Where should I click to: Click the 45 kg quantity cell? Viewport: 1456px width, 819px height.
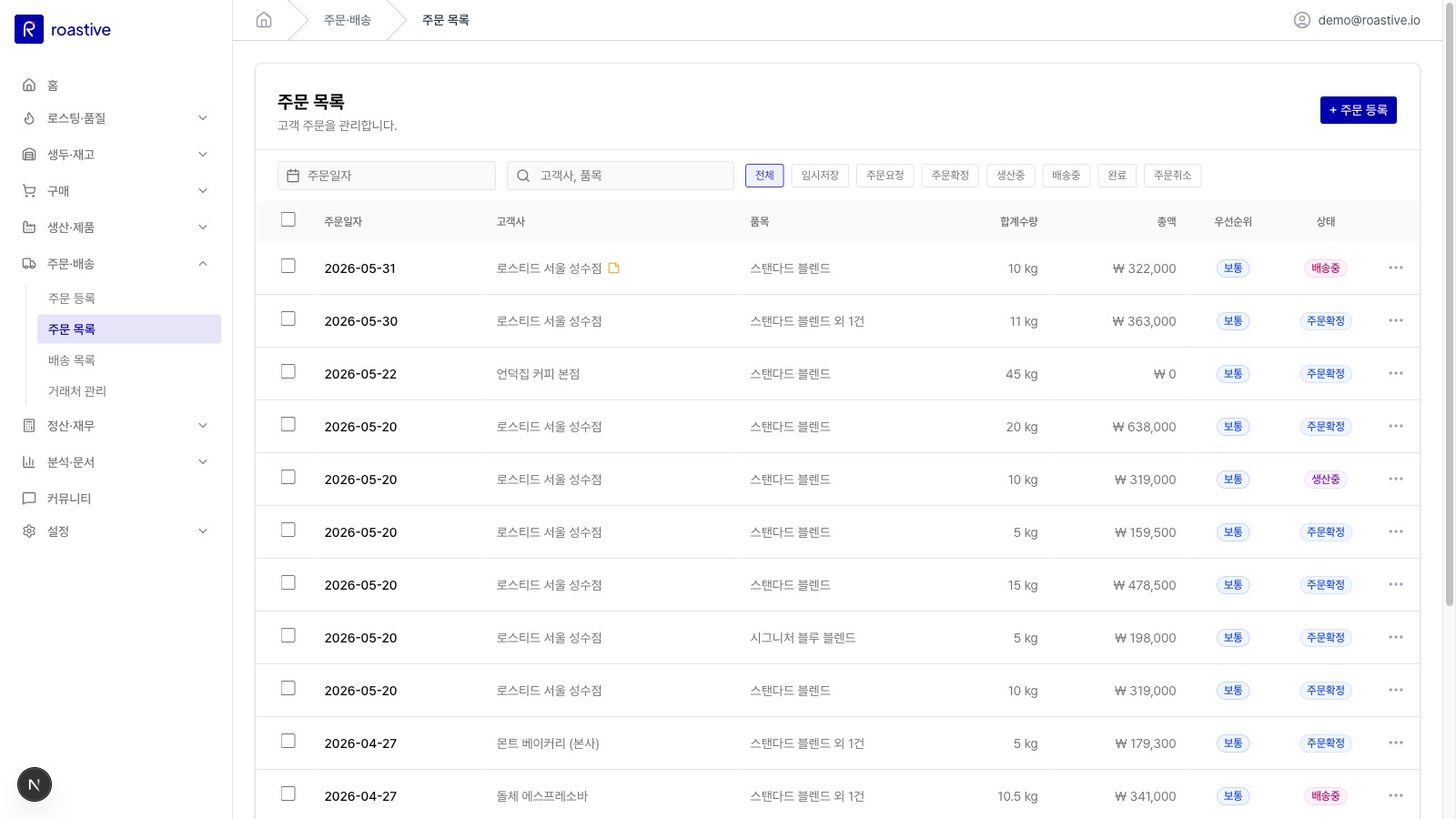[x=1021, y=374]
